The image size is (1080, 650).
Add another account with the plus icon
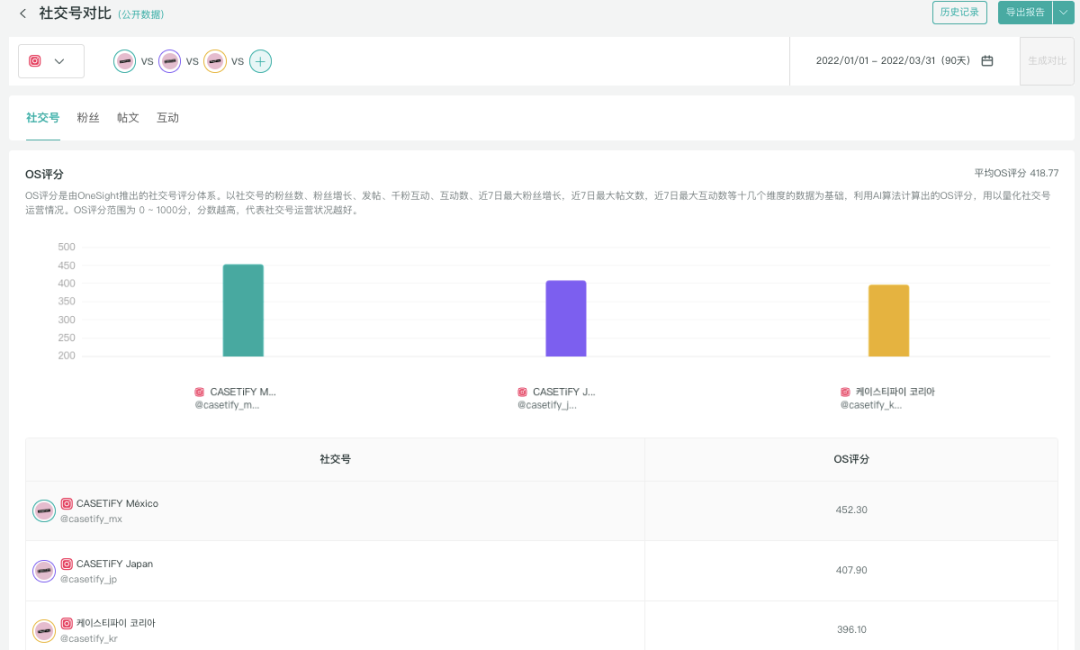point(260,61)
